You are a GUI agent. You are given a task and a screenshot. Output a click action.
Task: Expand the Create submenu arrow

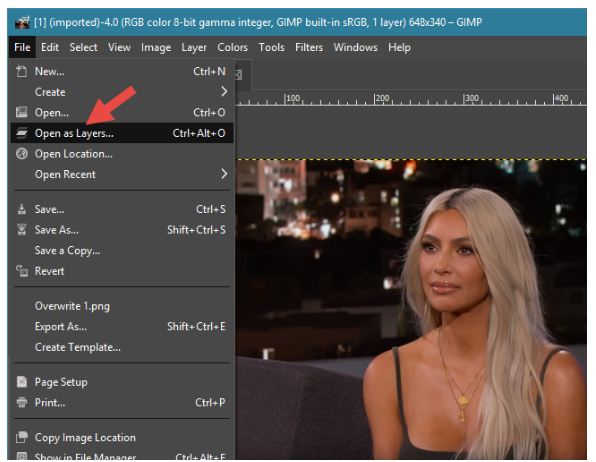224,92
